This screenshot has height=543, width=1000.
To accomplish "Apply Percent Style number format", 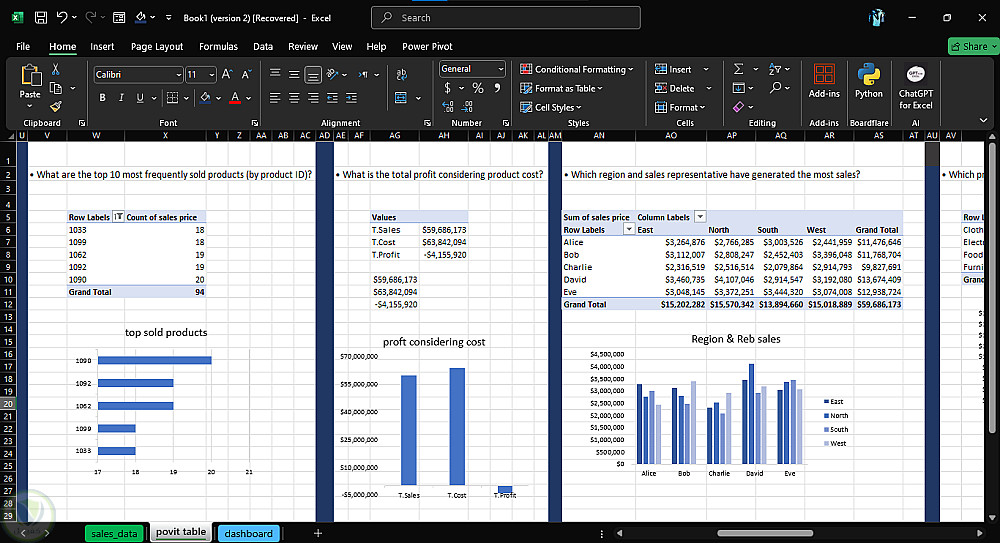I will tap(478, 88).
